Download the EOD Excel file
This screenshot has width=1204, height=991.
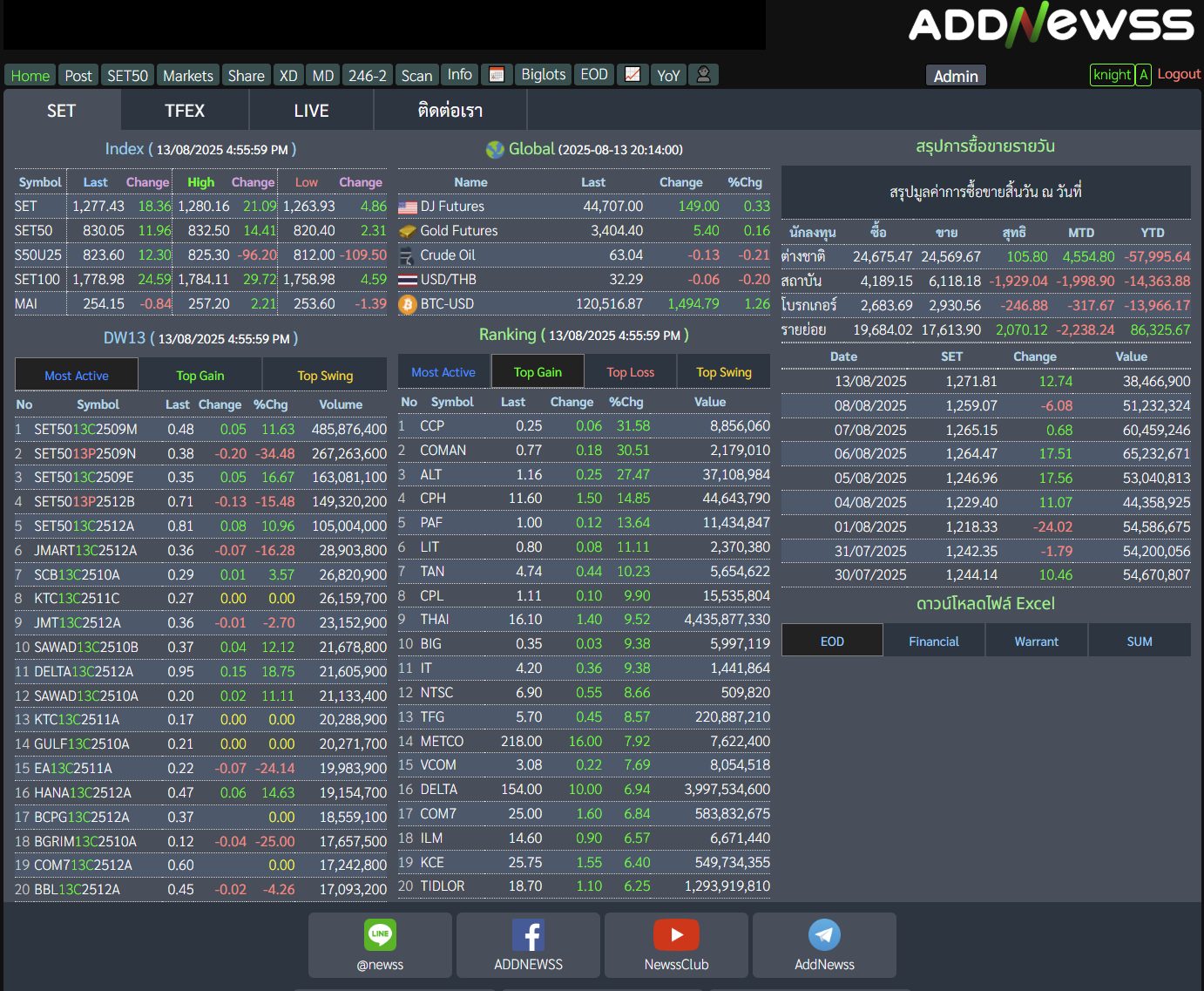click(x=832, y=641)
